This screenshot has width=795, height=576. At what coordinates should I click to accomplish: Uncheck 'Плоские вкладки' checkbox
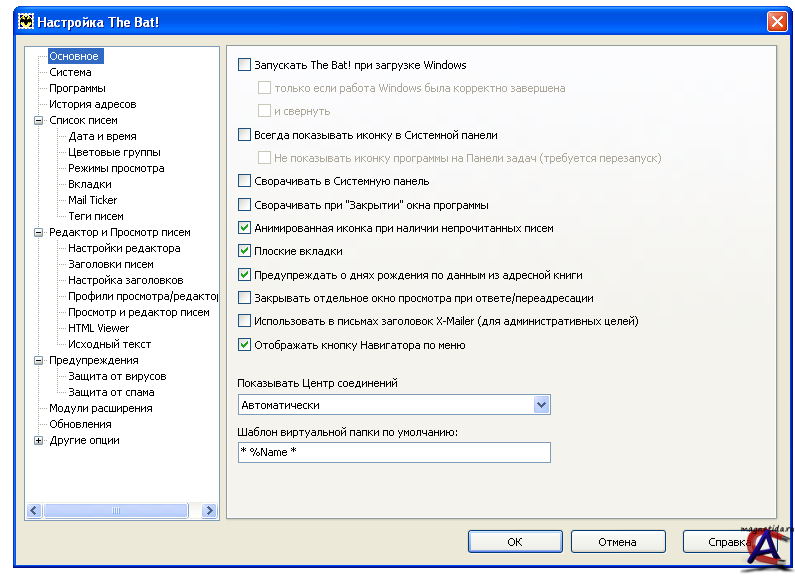pyautogui.click(x=245, y=251)
